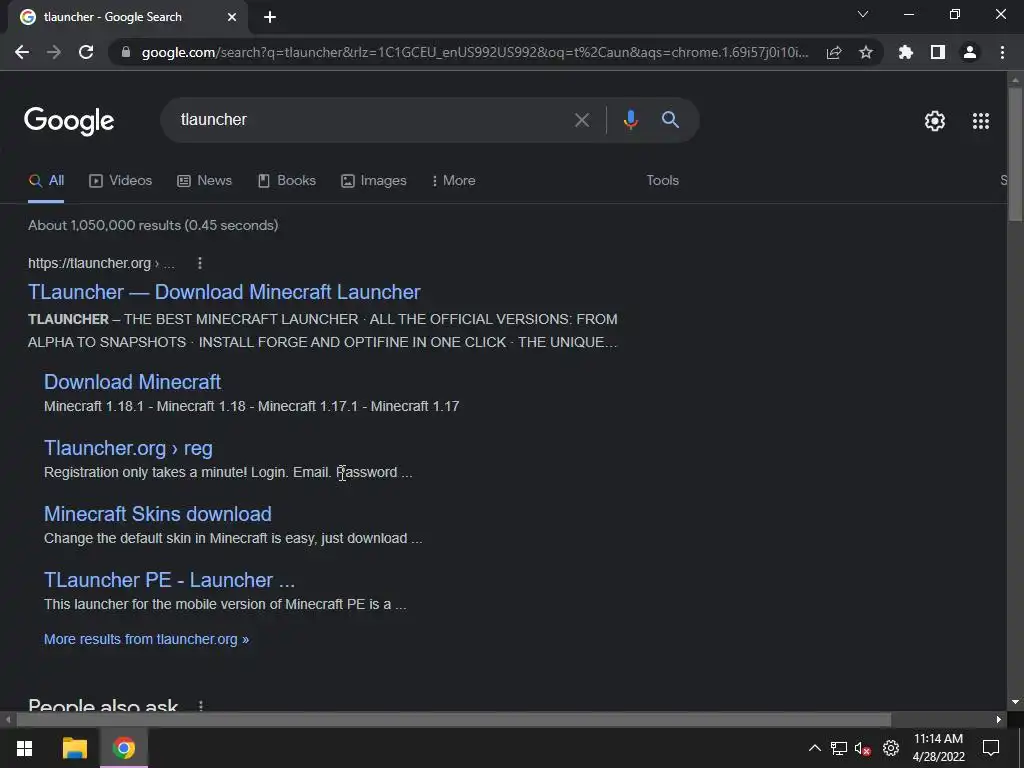Open File Explorer from the taskbar

pyautogui.click(x=74, y=748)
